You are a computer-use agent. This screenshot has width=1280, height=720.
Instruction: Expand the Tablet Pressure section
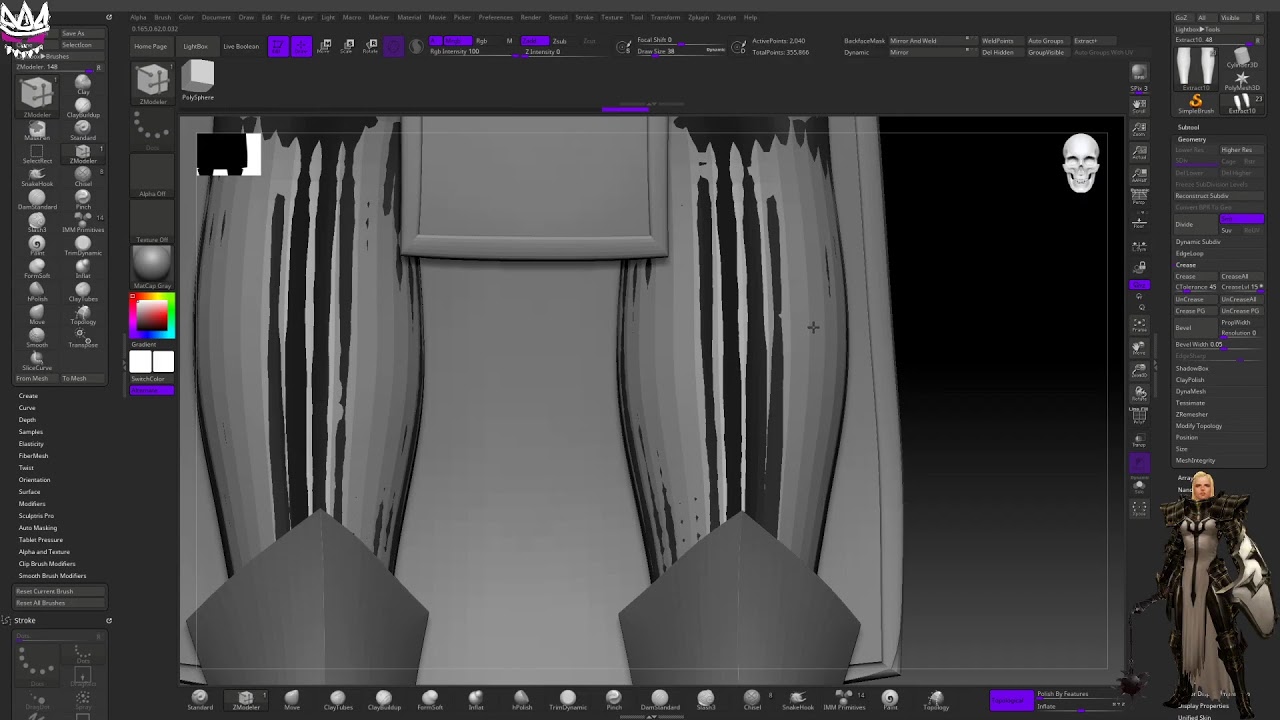pyautogui.click(x=40, y=540)
